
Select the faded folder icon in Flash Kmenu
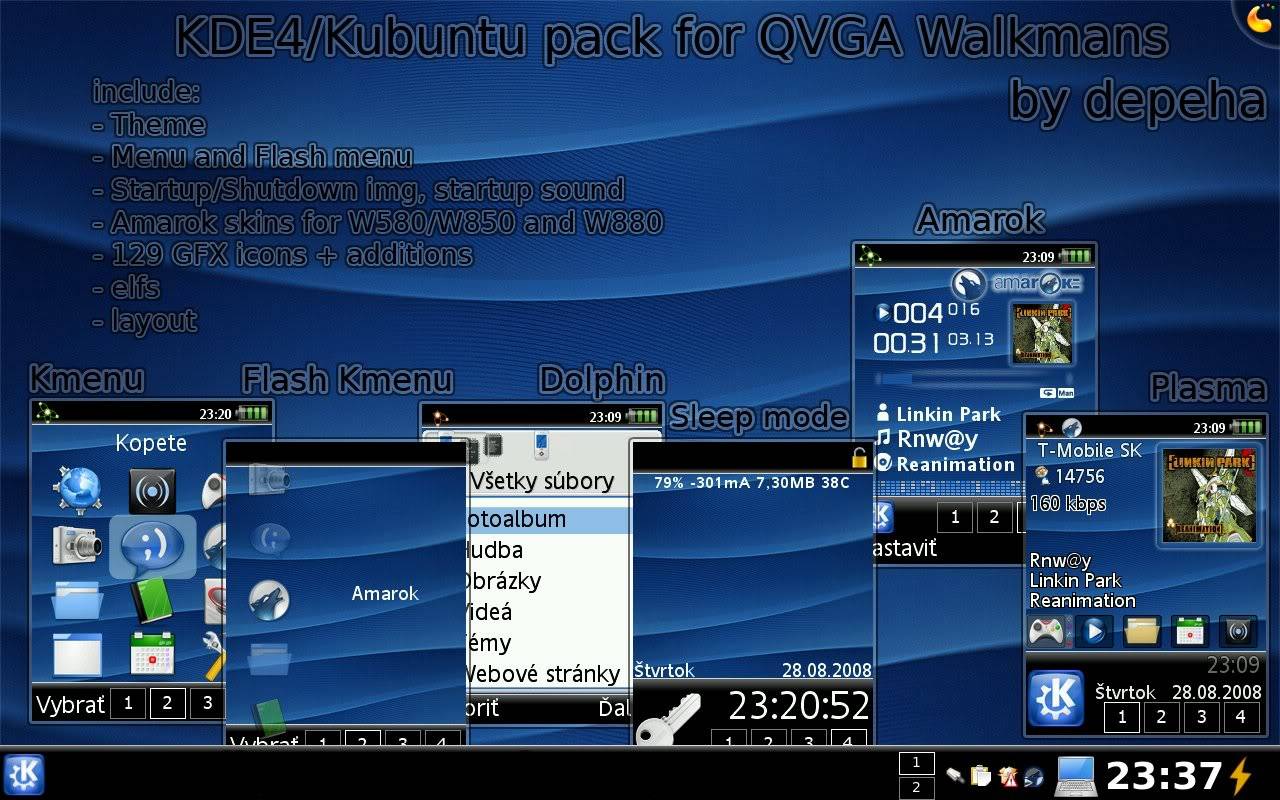(x=268, y=658)
